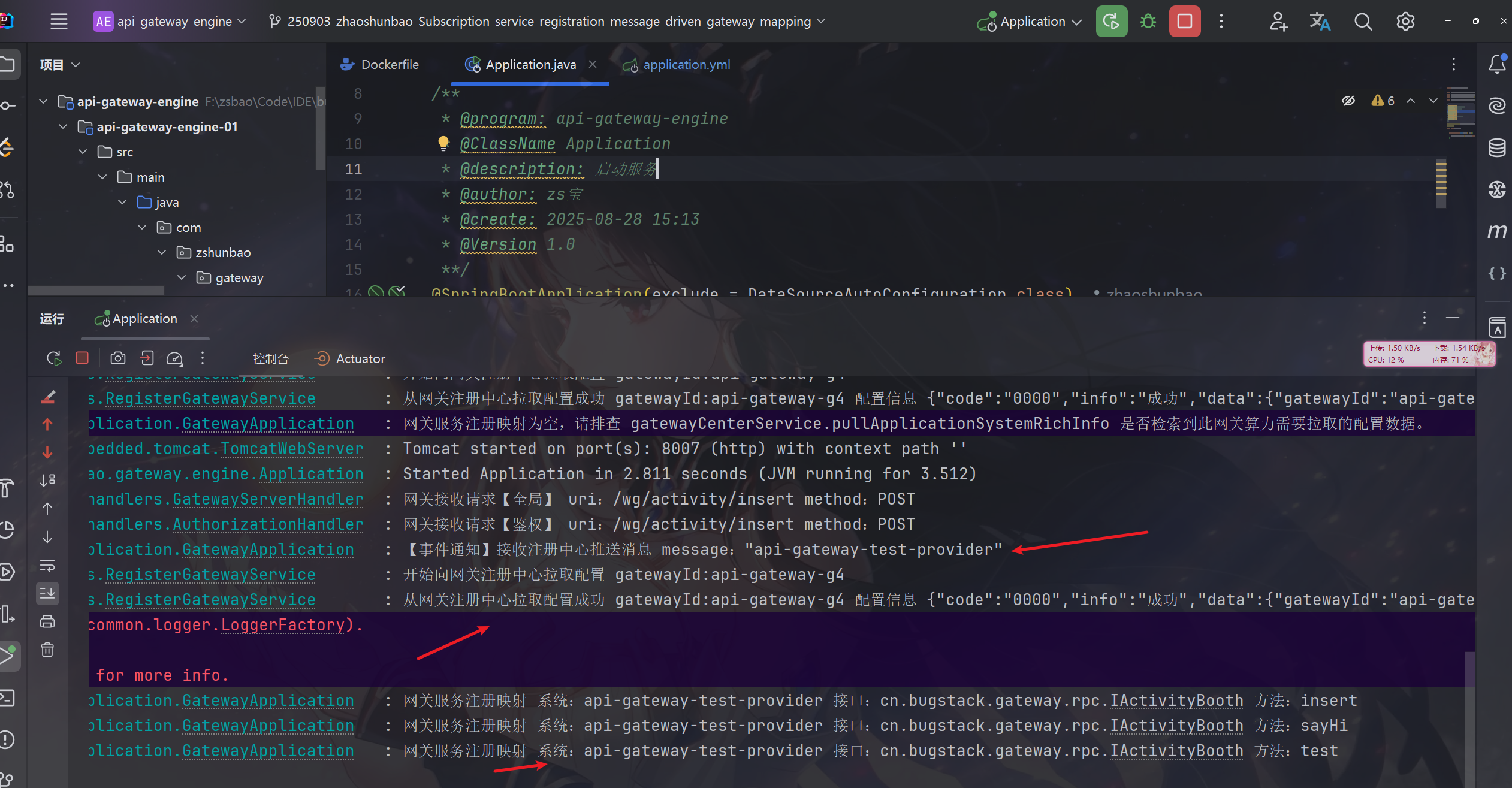Open the LoggerFactory link in console
The image size is (1512, 788).
pos(283,625)
